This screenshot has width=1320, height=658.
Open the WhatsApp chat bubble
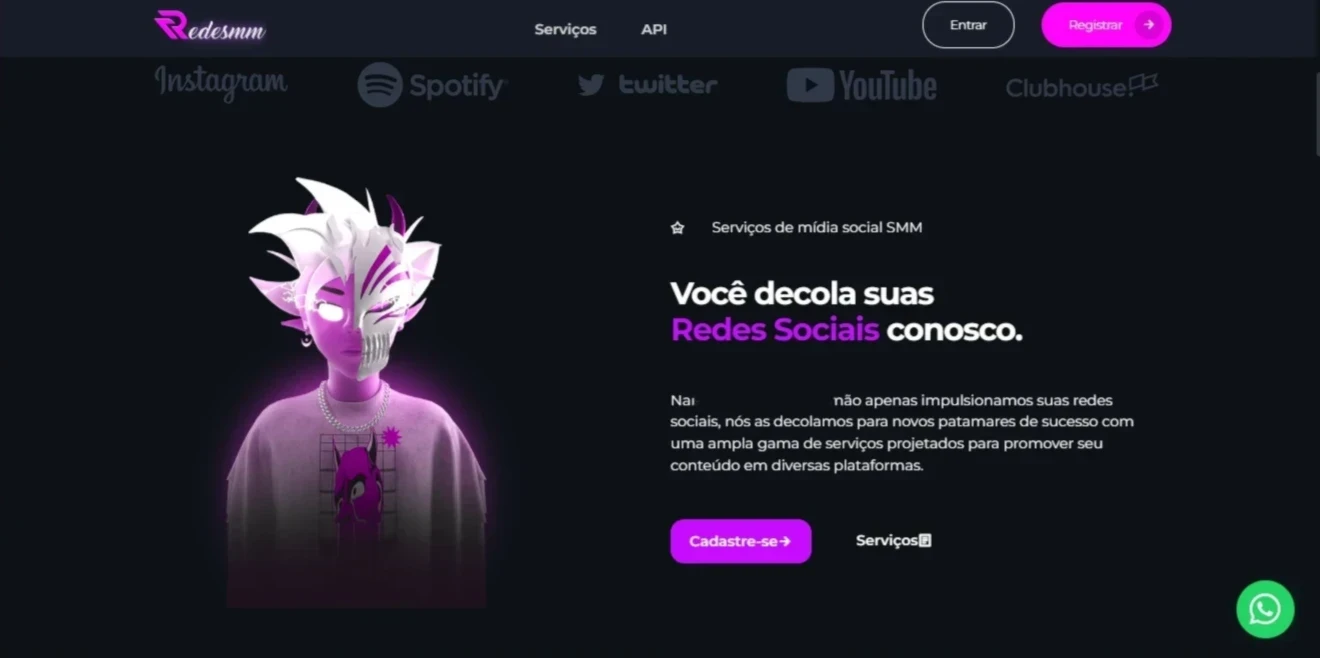coord(1265,609)
